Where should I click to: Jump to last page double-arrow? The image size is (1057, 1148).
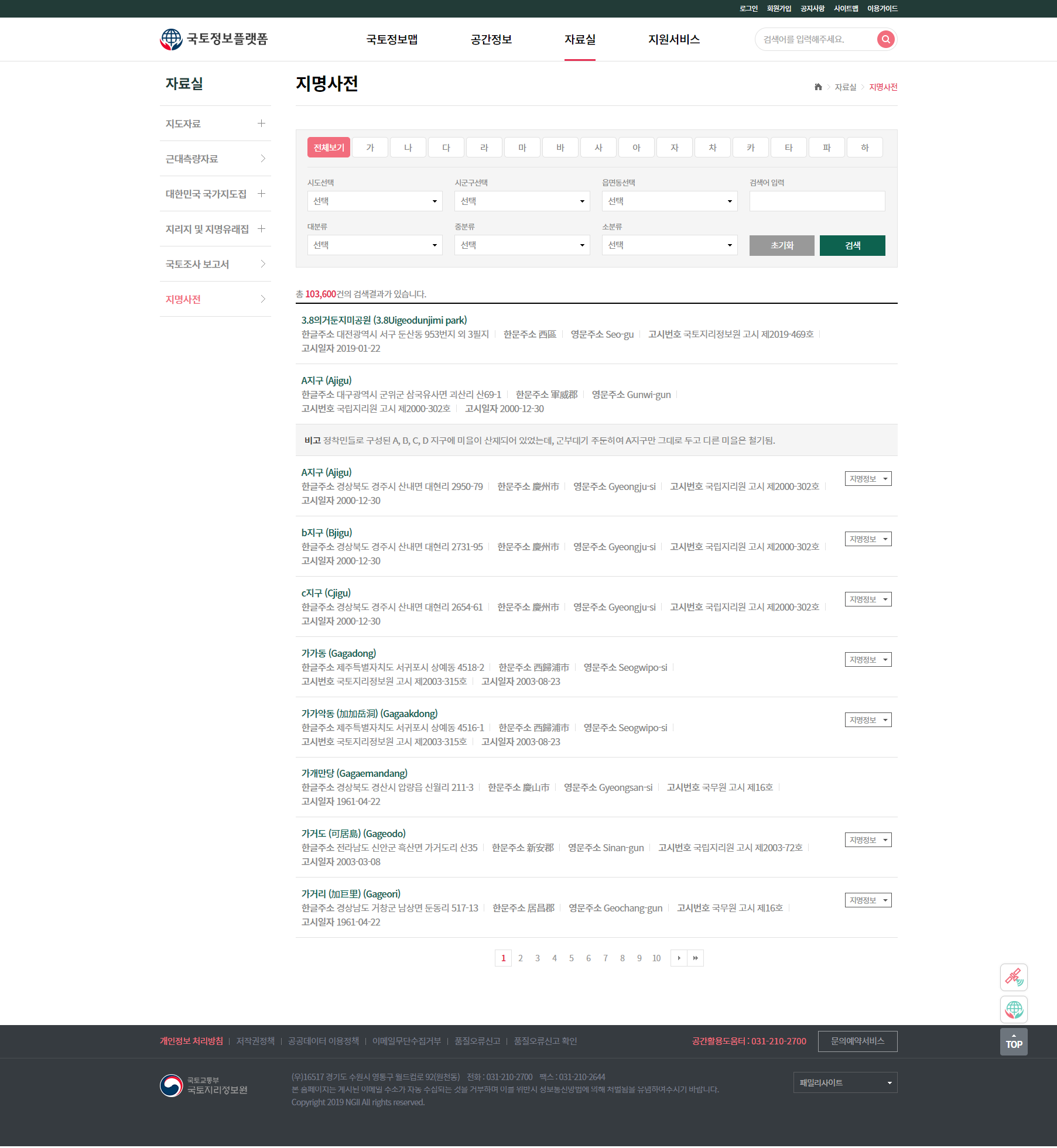(x=695, y=958)
